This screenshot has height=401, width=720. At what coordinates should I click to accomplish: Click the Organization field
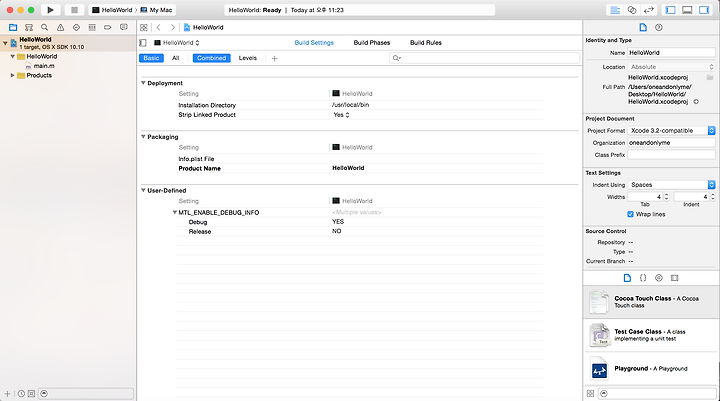point(671,143)
